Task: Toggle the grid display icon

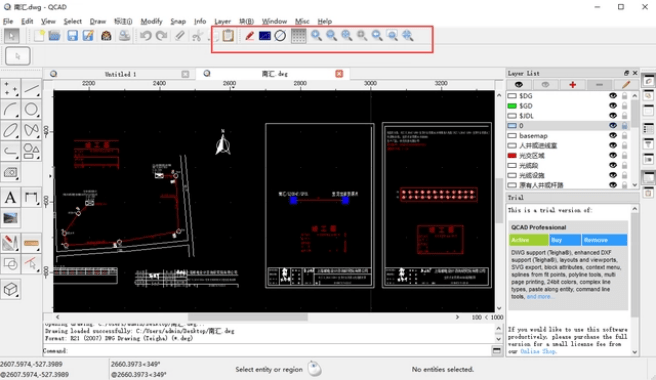Action: click(x=298, y=36)
